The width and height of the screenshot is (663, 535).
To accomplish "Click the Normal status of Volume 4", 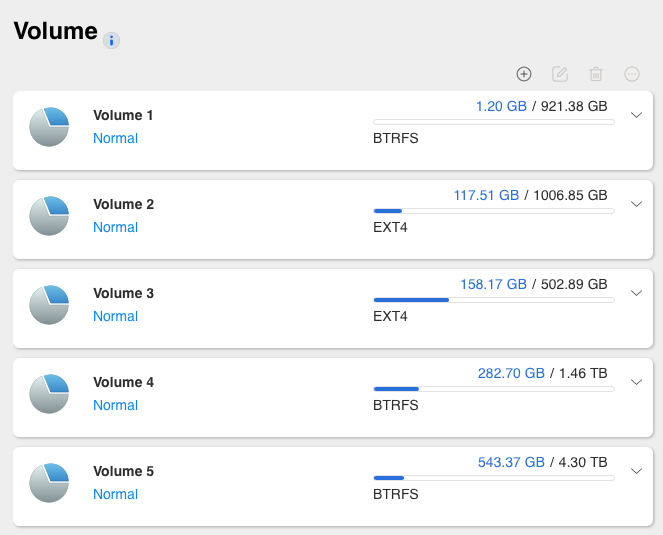I will (x=115, y=405).
